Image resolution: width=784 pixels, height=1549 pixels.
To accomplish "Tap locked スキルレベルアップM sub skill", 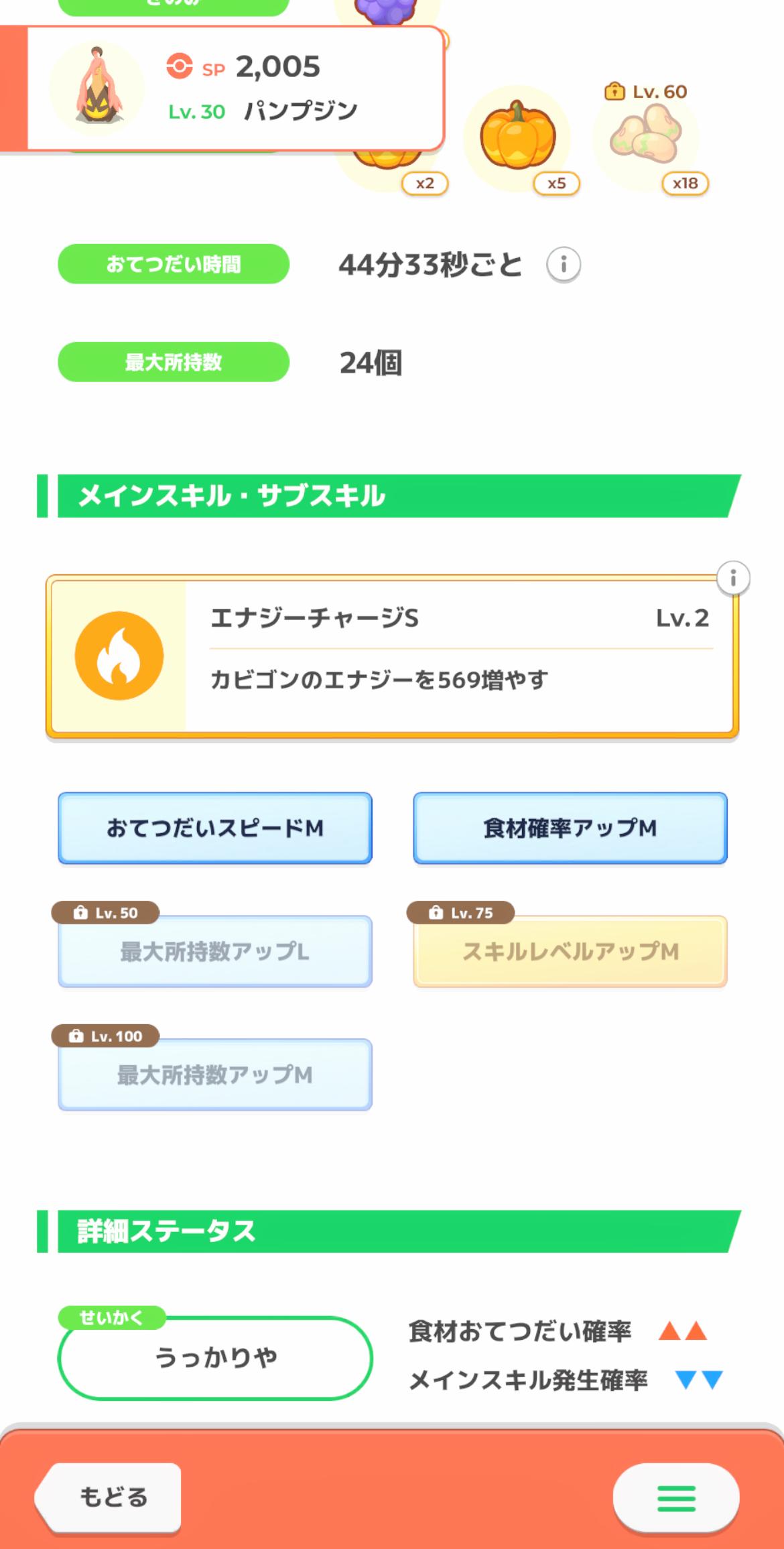I will (570, 952).
